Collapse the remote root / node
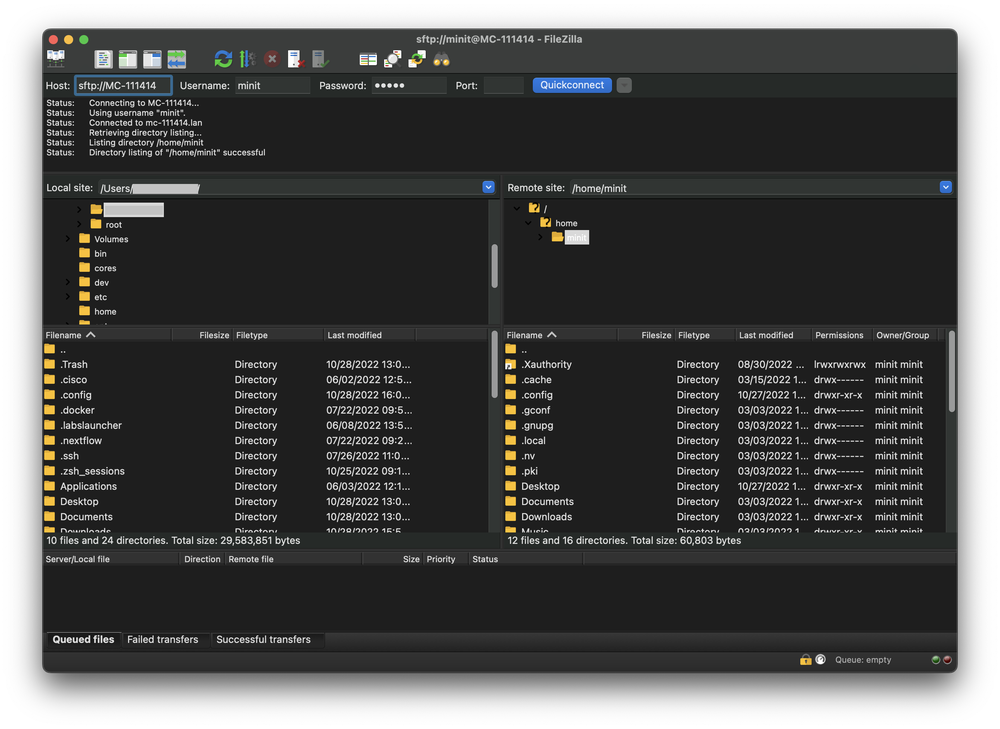 pos(517,209)
